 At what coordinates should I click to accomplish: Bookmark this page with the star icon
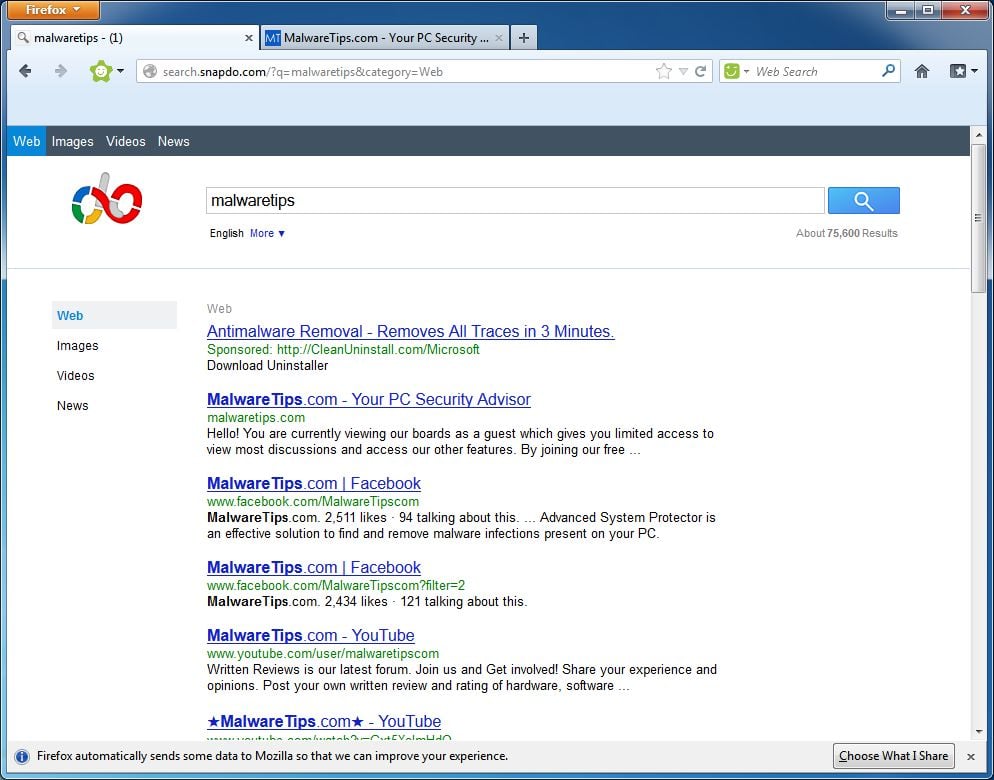click(663, 71)
